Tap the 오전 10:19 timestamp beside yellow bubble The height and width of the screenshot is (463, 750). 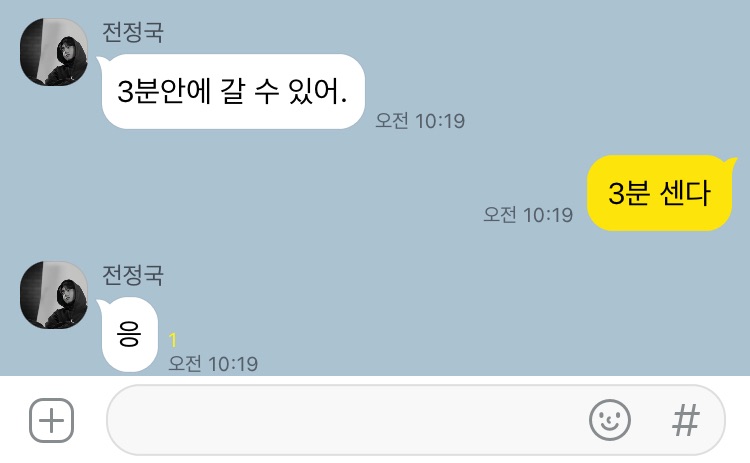(528, 215)
